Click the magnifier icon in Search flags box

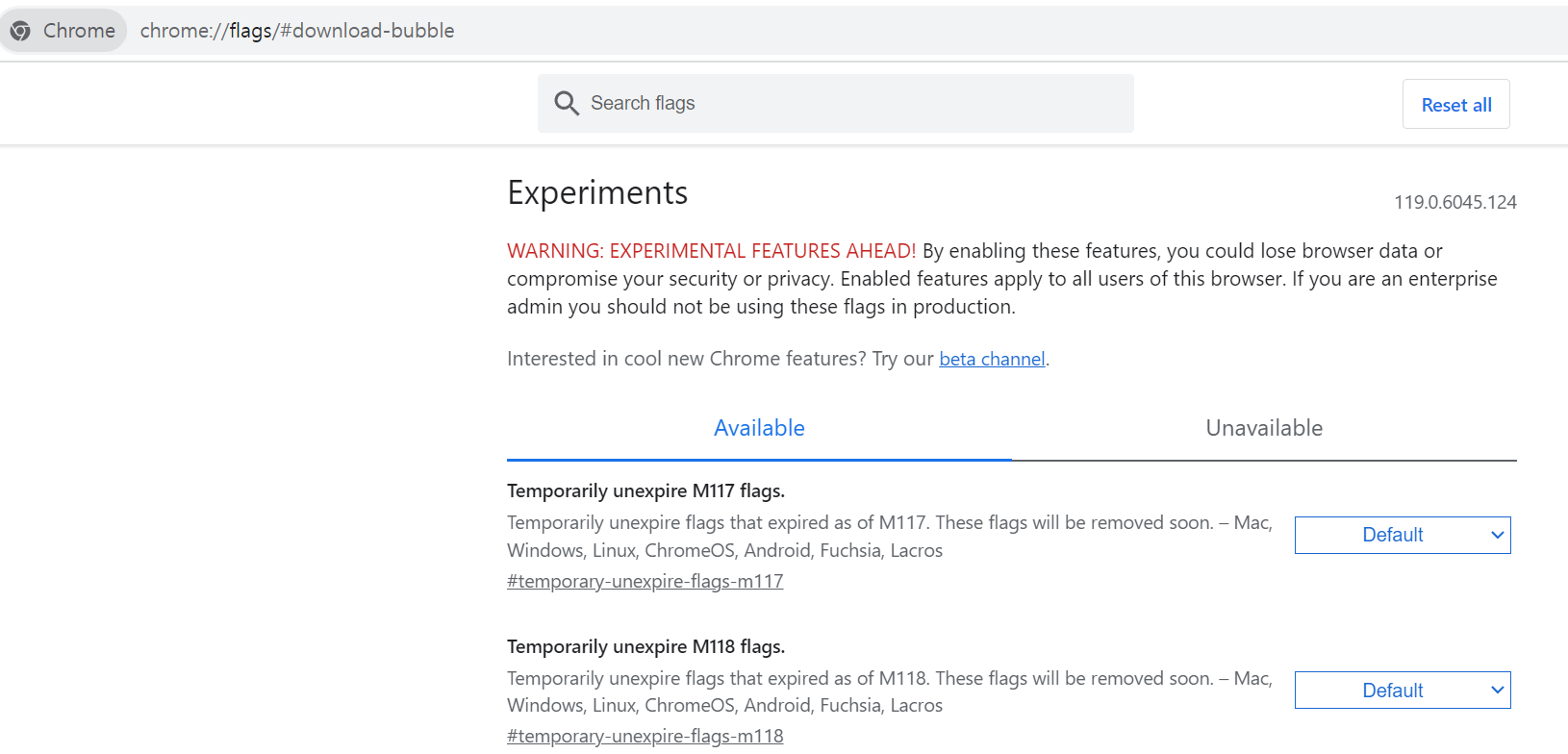[567, 103]
